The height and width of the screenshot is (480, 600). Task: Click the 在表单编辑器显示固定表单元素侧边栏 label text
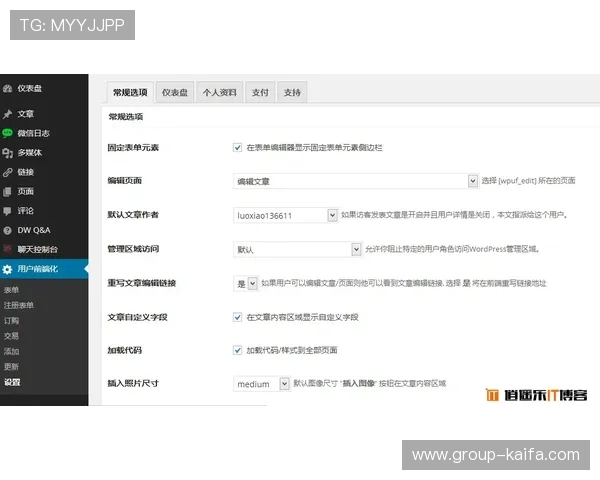(315, 148)
